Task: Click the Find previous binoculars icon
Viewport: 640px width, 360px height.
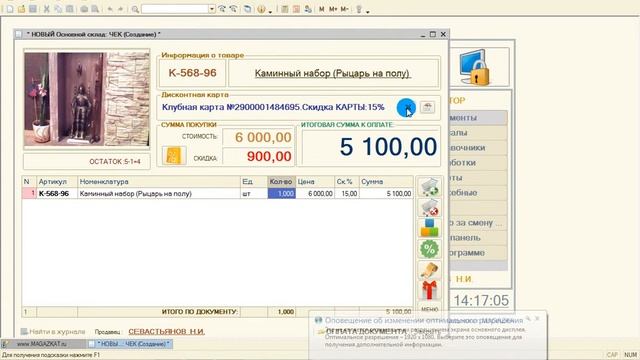Action: click(233, 9)
